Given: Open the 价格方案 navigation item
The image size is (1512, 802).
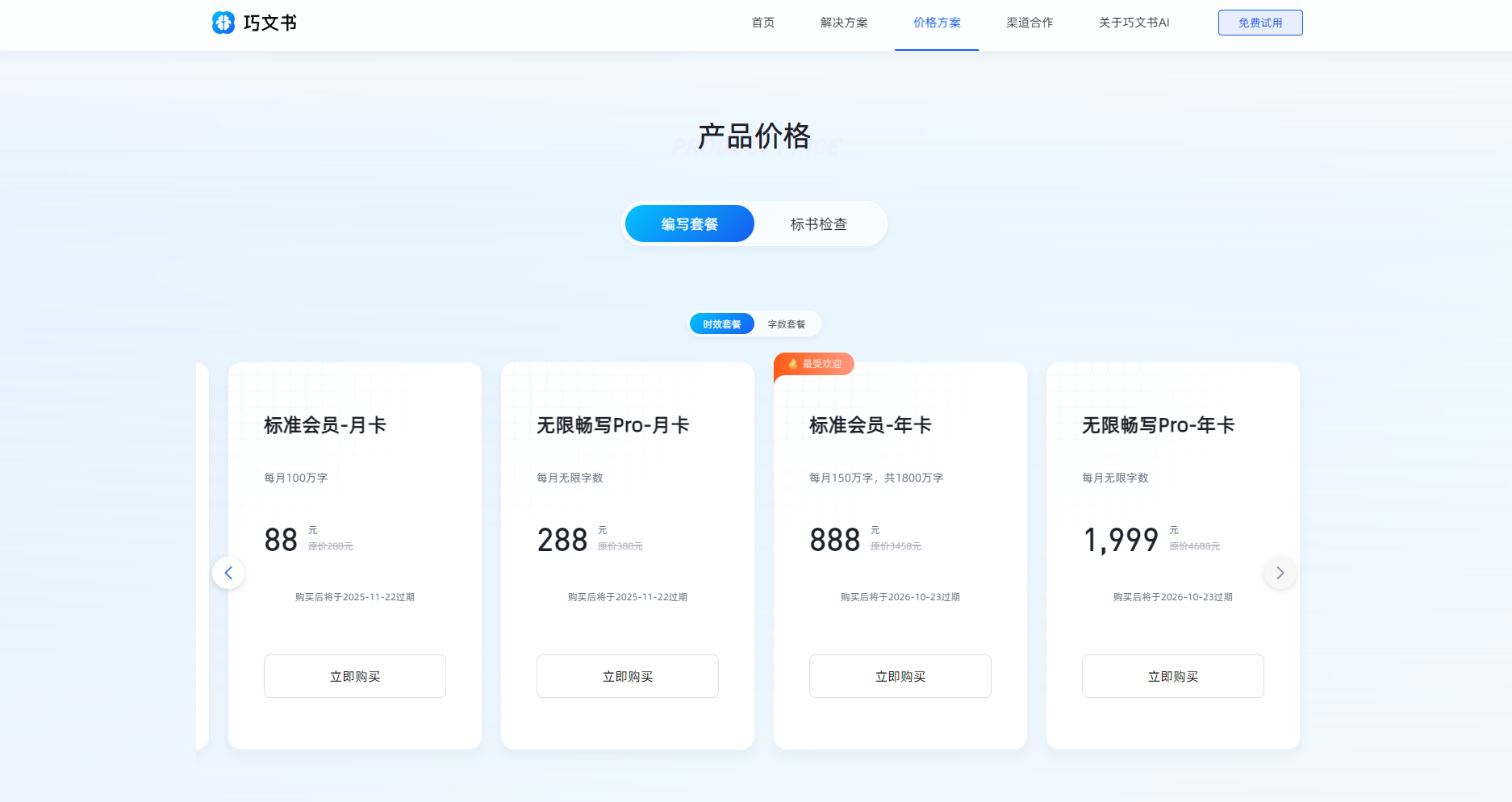Looking at the screenshot, I should (x=936, y=23).
